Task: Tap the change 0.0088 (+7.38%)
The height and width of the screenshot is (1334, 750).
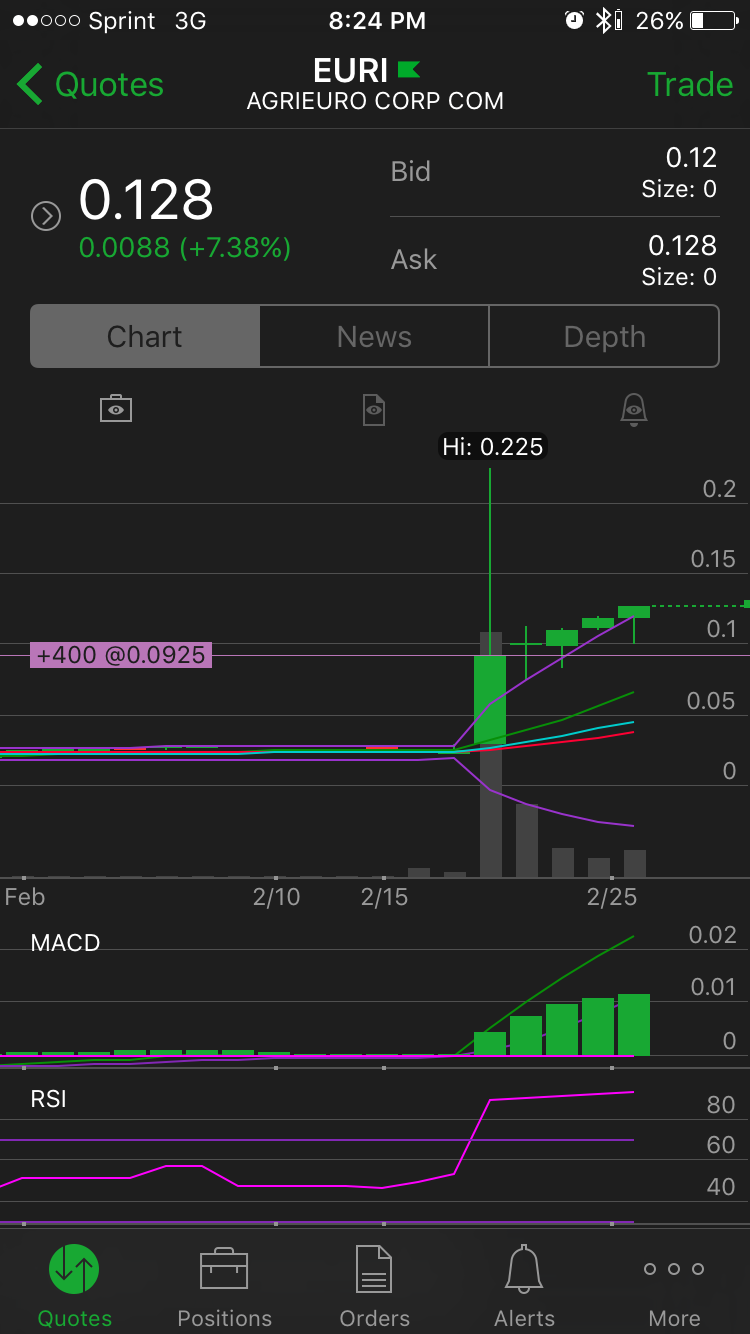Action: point(185,248)
